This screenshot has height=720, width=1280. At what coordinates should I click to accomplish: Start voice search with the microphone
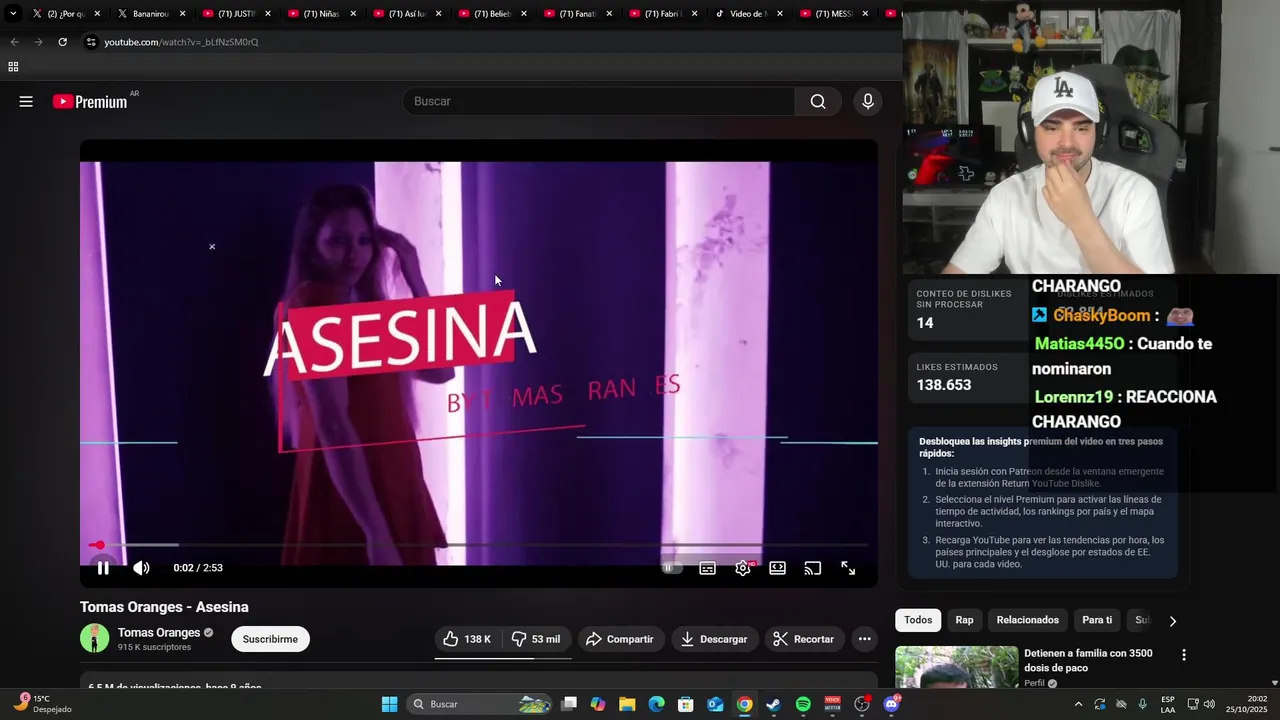(x=867, y=101)
